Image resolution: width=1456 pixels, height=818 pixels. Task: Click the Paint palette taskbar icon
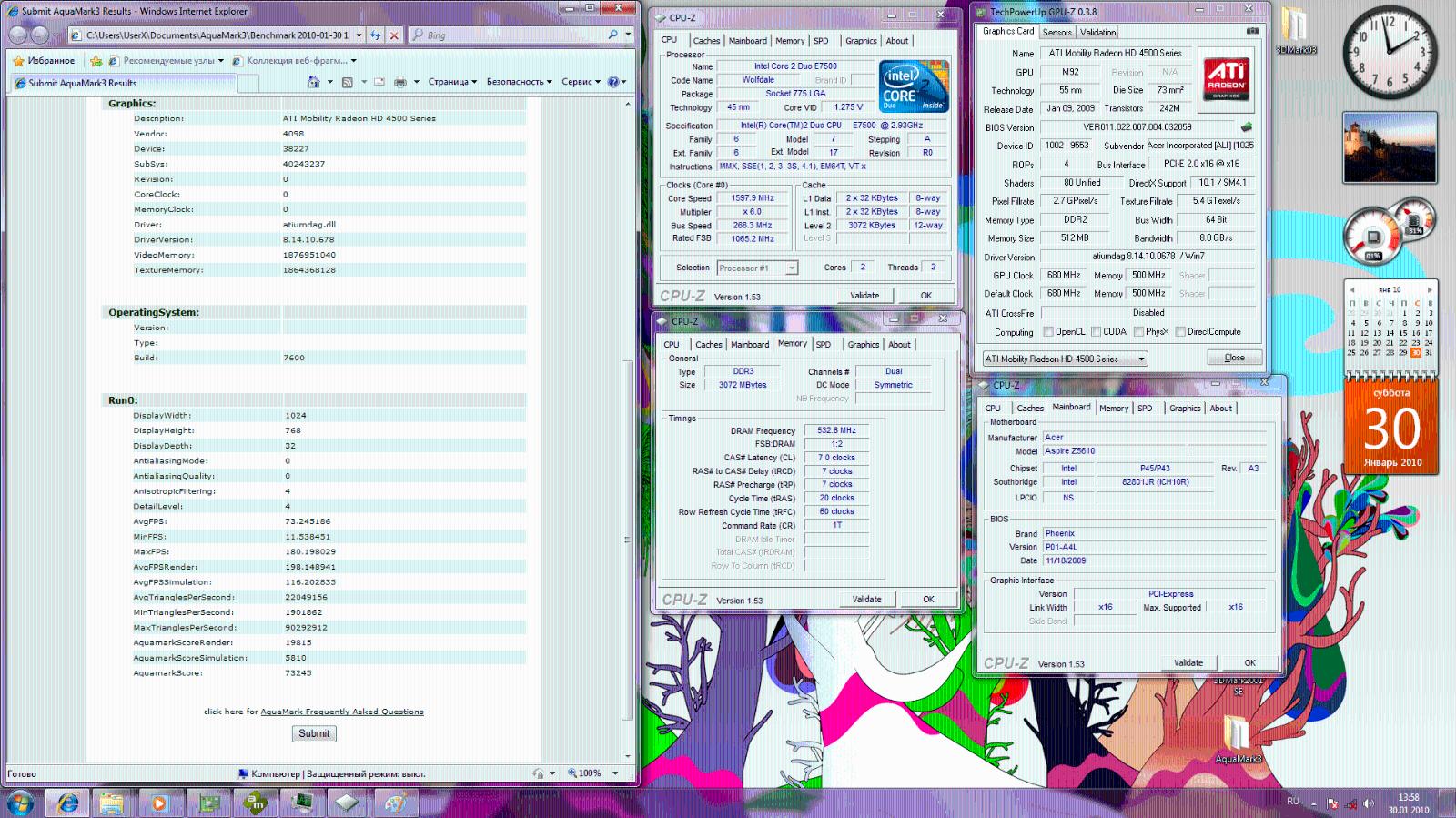click(x=395, y=803)
